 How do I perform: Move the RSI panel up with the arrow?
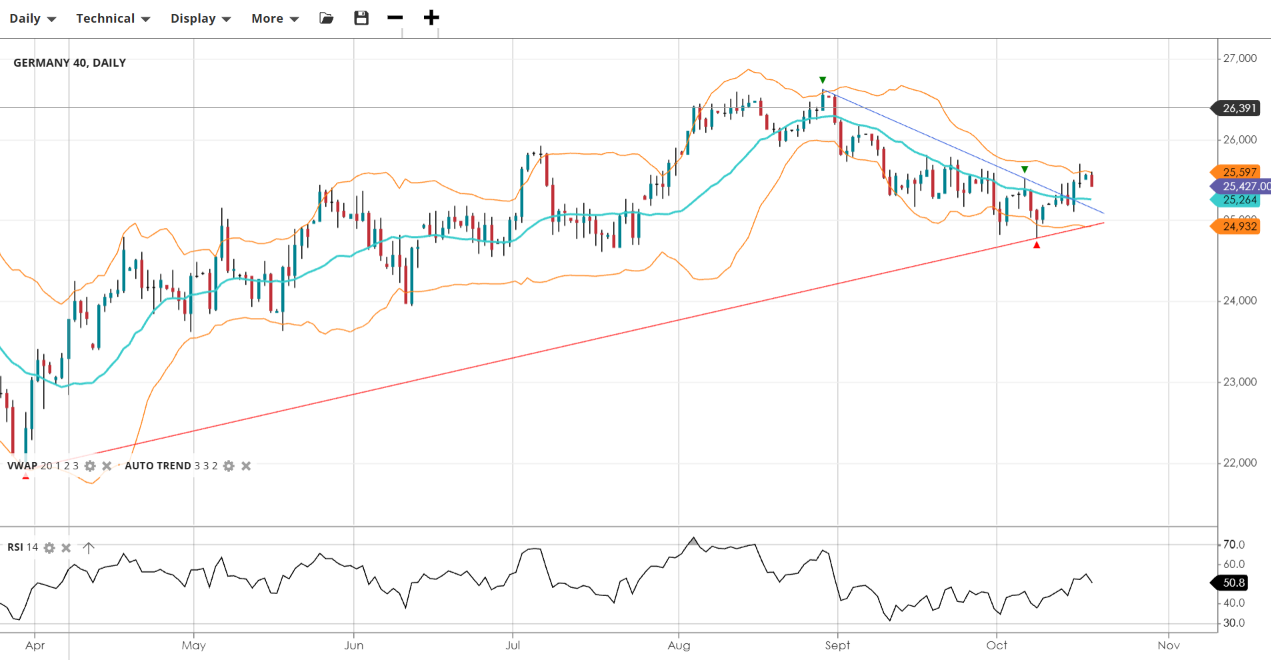click(x=88, y=548)
